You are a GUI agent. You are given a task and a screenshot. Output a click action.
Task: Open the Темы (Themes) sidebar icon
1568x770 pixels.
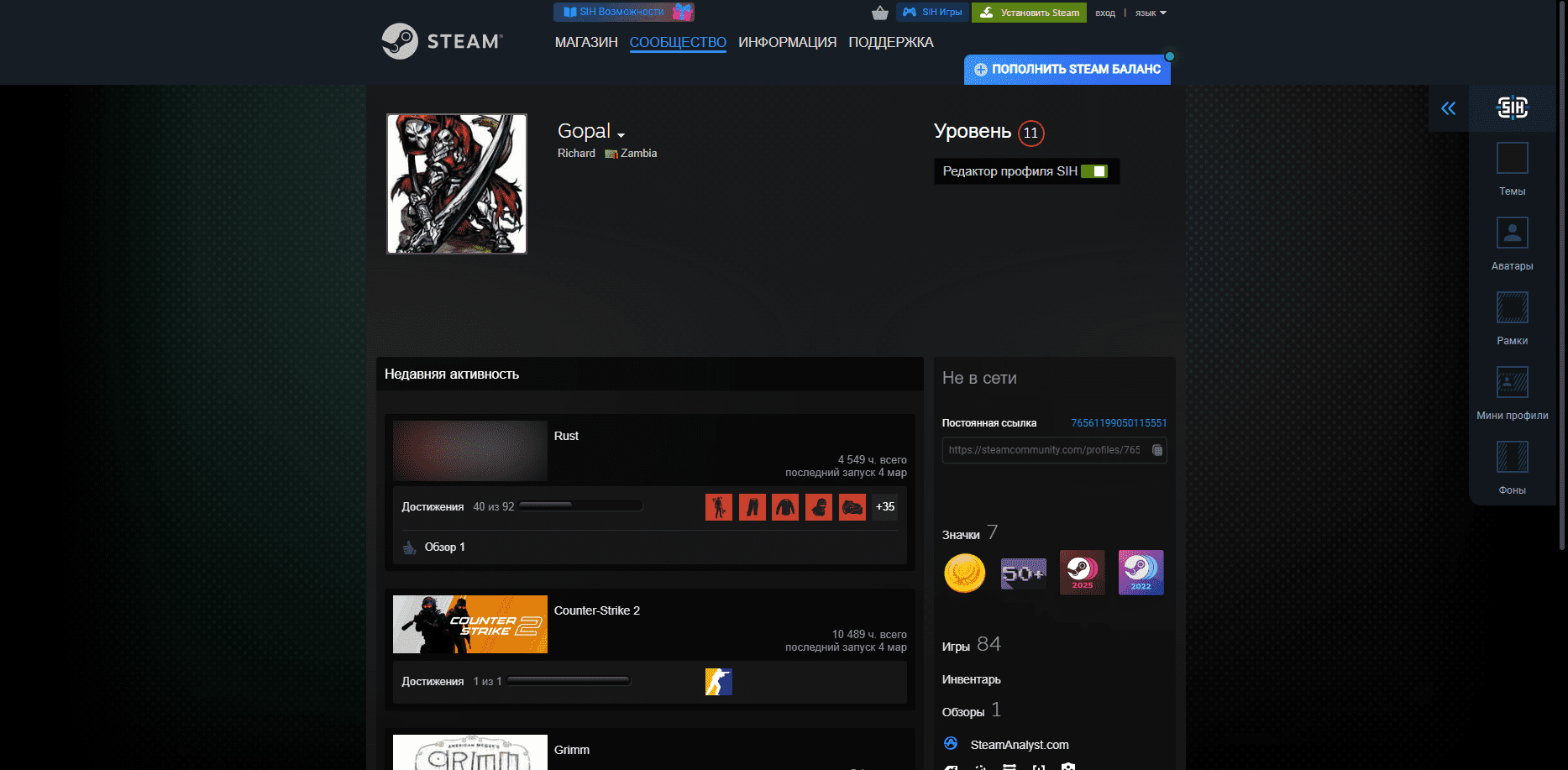[1512, 158]
